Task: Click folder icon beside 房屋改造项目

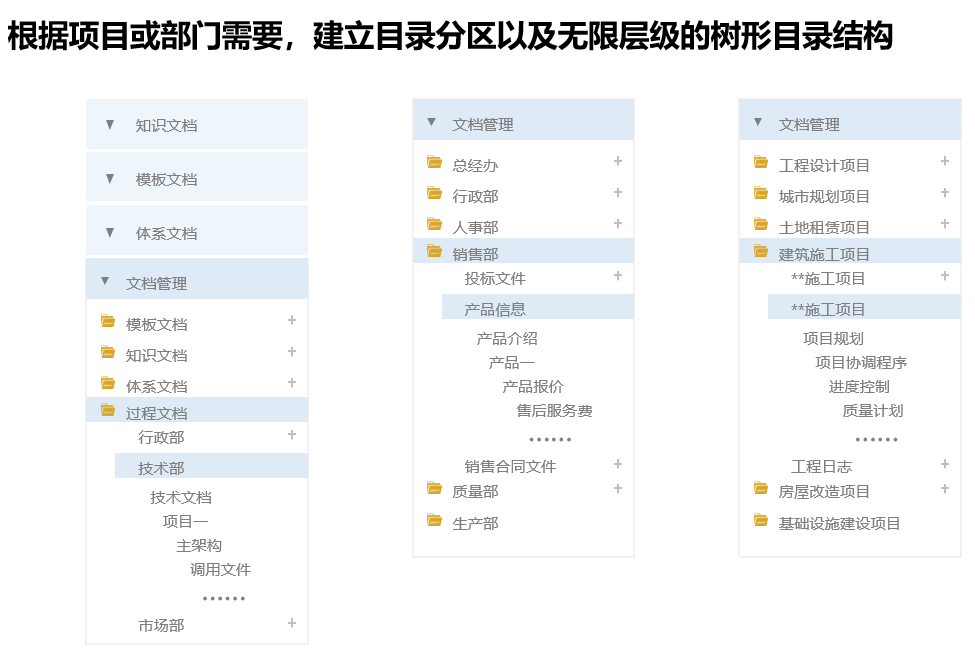Action: click(x=760, y=488)
